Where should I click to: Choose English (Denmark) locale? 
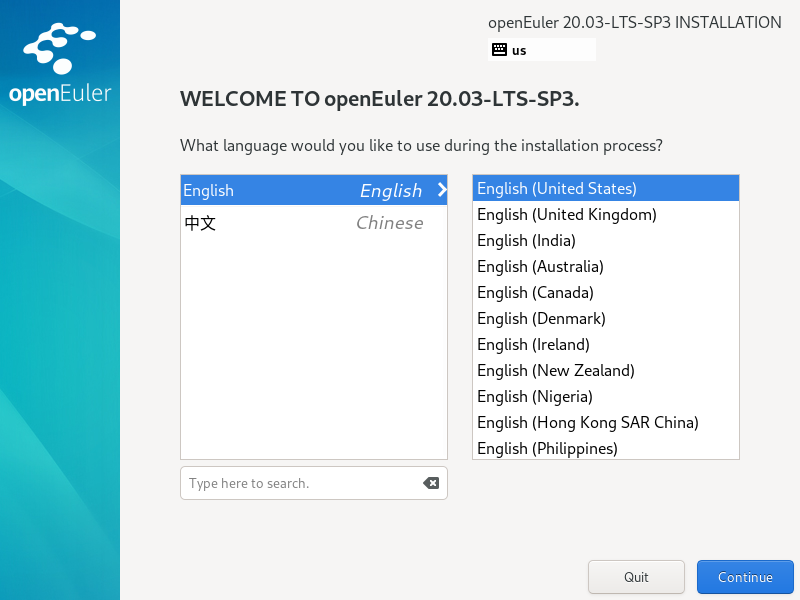click(606, 318)
